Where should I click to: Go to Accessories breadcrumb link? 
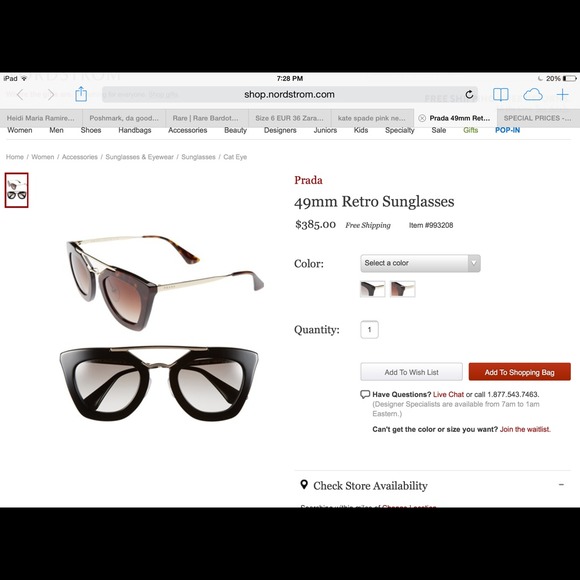coord(80,157)
